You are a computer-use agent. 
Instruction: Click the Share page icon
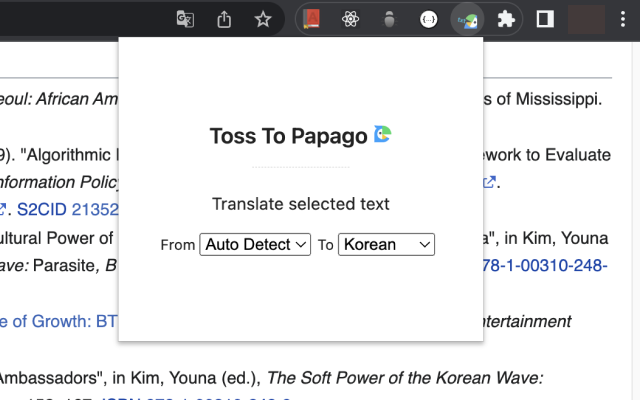(x=224, y=19)
